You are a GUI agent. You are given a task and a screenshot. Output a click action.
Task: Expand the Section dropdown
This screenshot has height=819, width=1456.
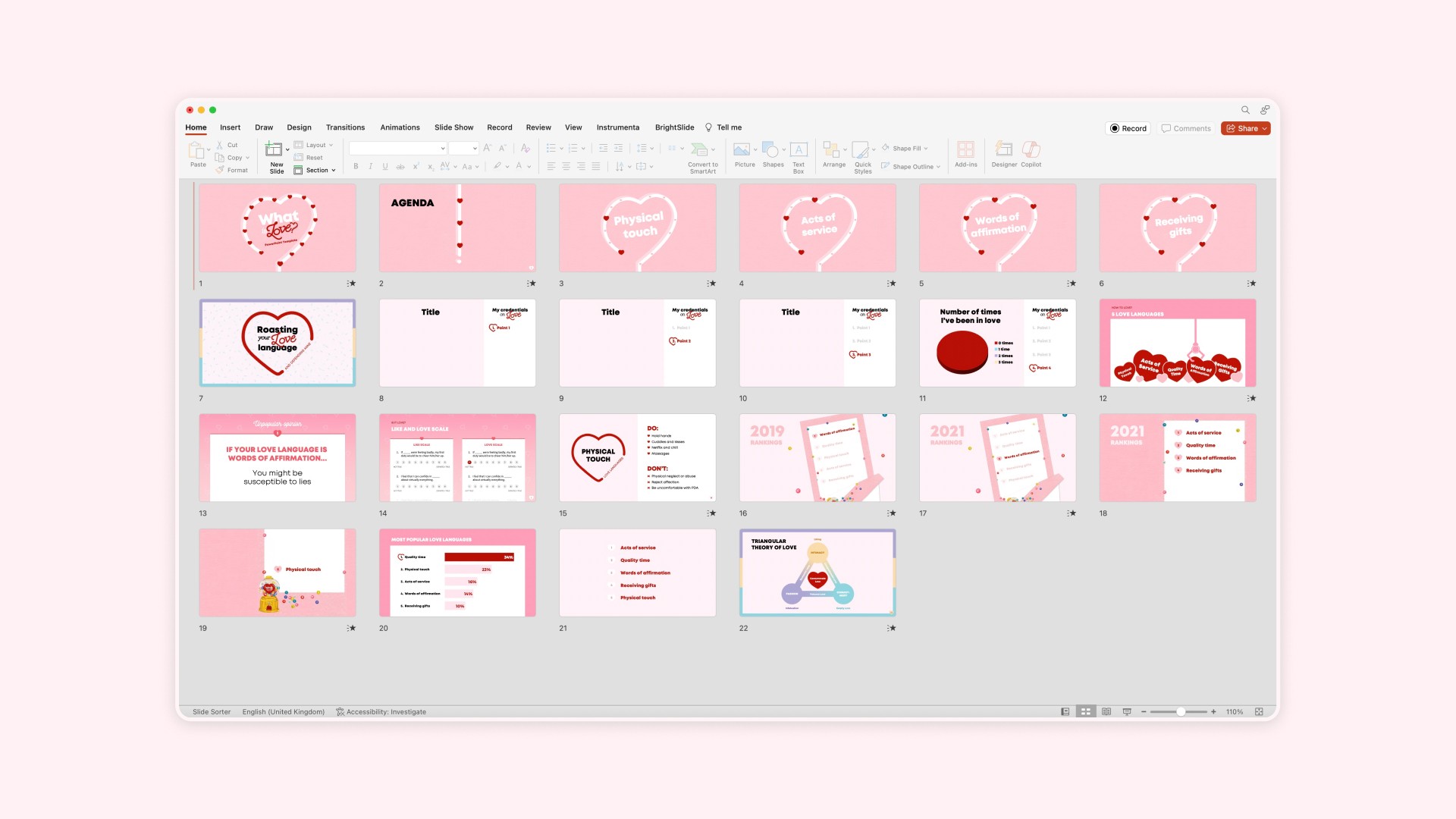tap(316, 171)
